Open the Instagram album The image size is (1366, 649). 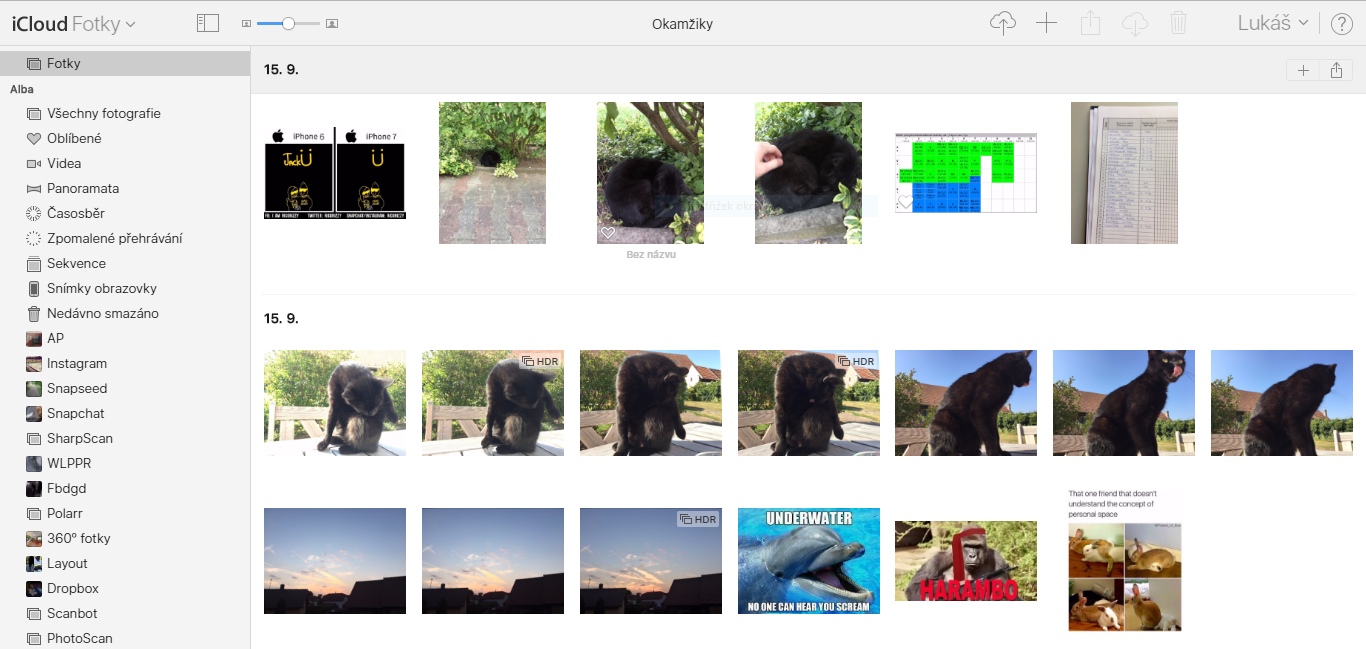pos(125,363)
